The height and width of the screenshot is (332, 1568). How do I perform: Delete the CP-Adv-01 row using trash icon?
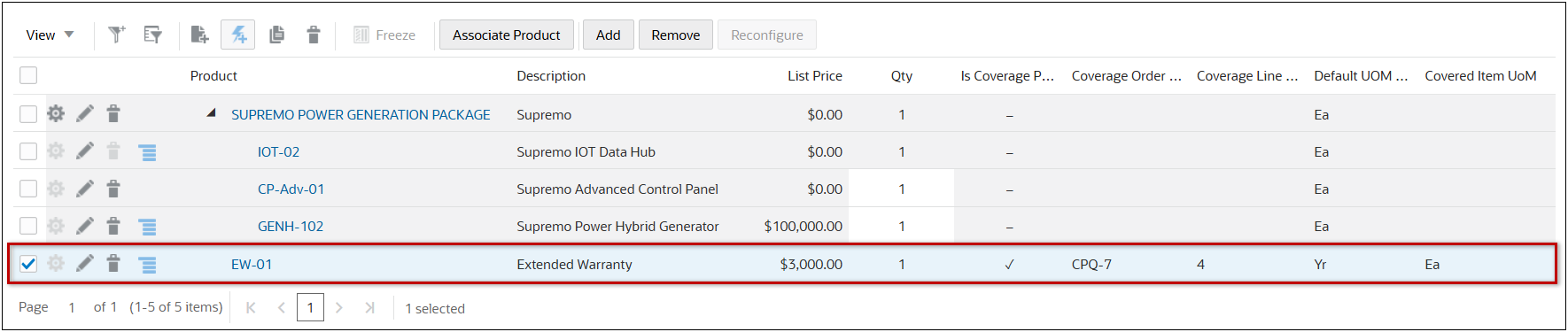113,189
